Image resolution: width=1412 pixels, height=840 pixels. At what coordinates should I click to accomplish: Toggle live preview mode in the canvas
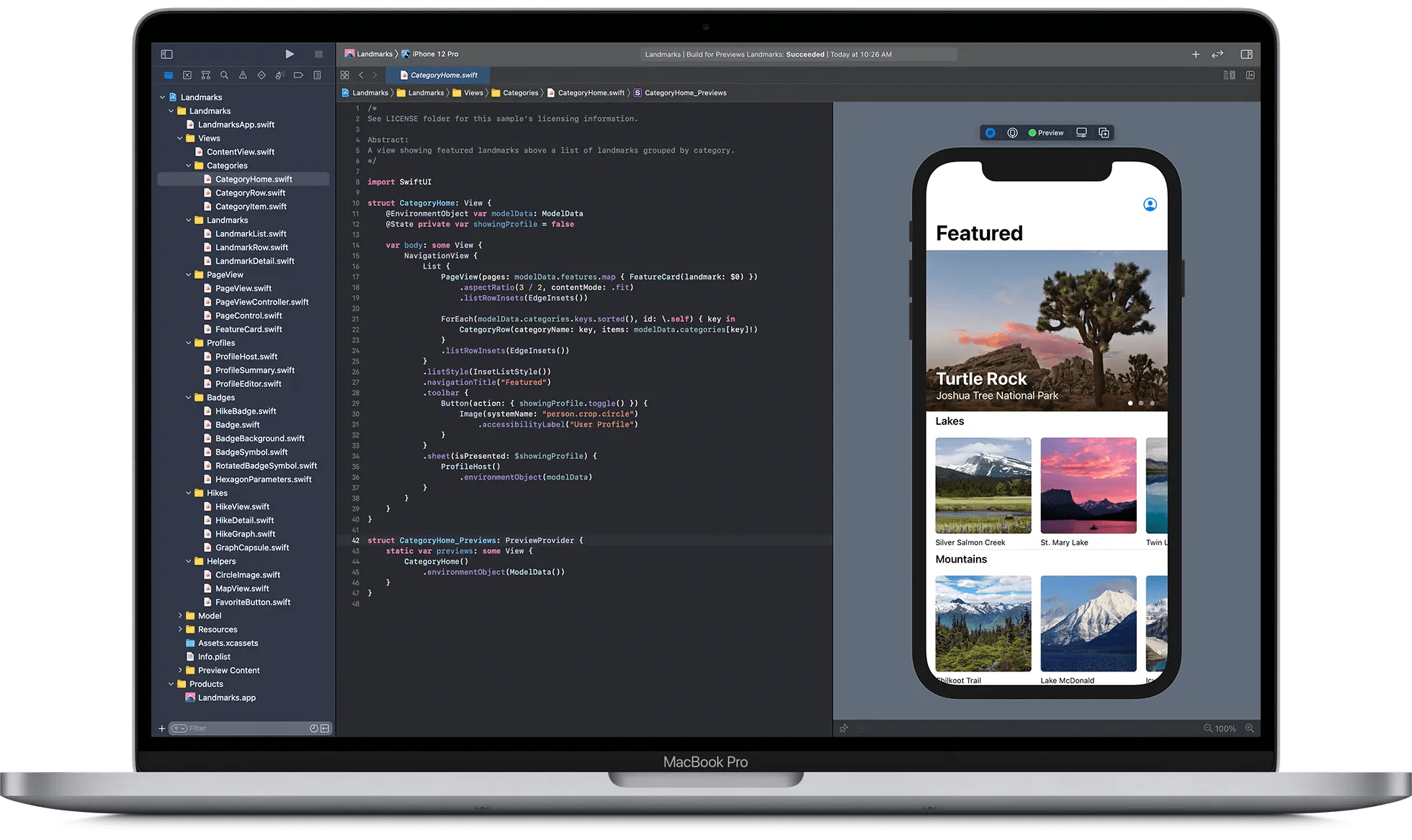(x=991, y=133)
